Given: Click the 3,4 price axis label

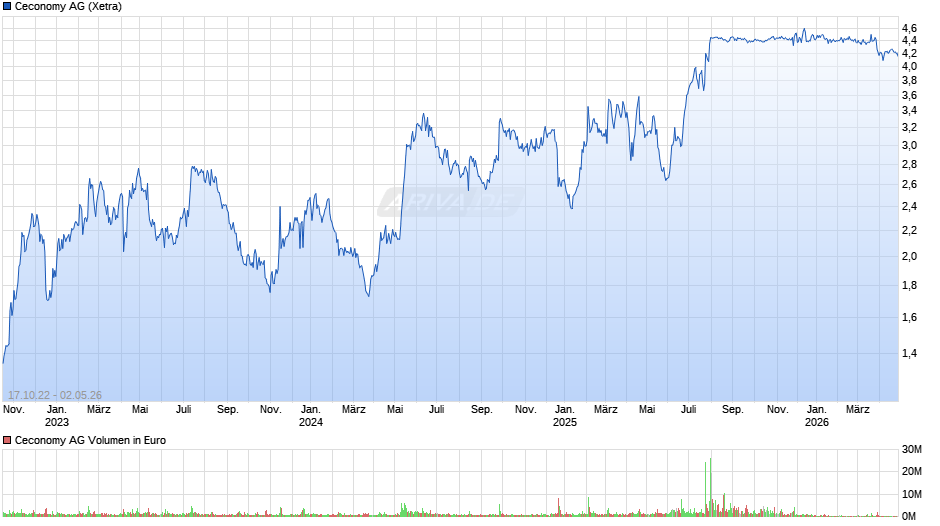Looking at the screenshot, I should [909, 110].
